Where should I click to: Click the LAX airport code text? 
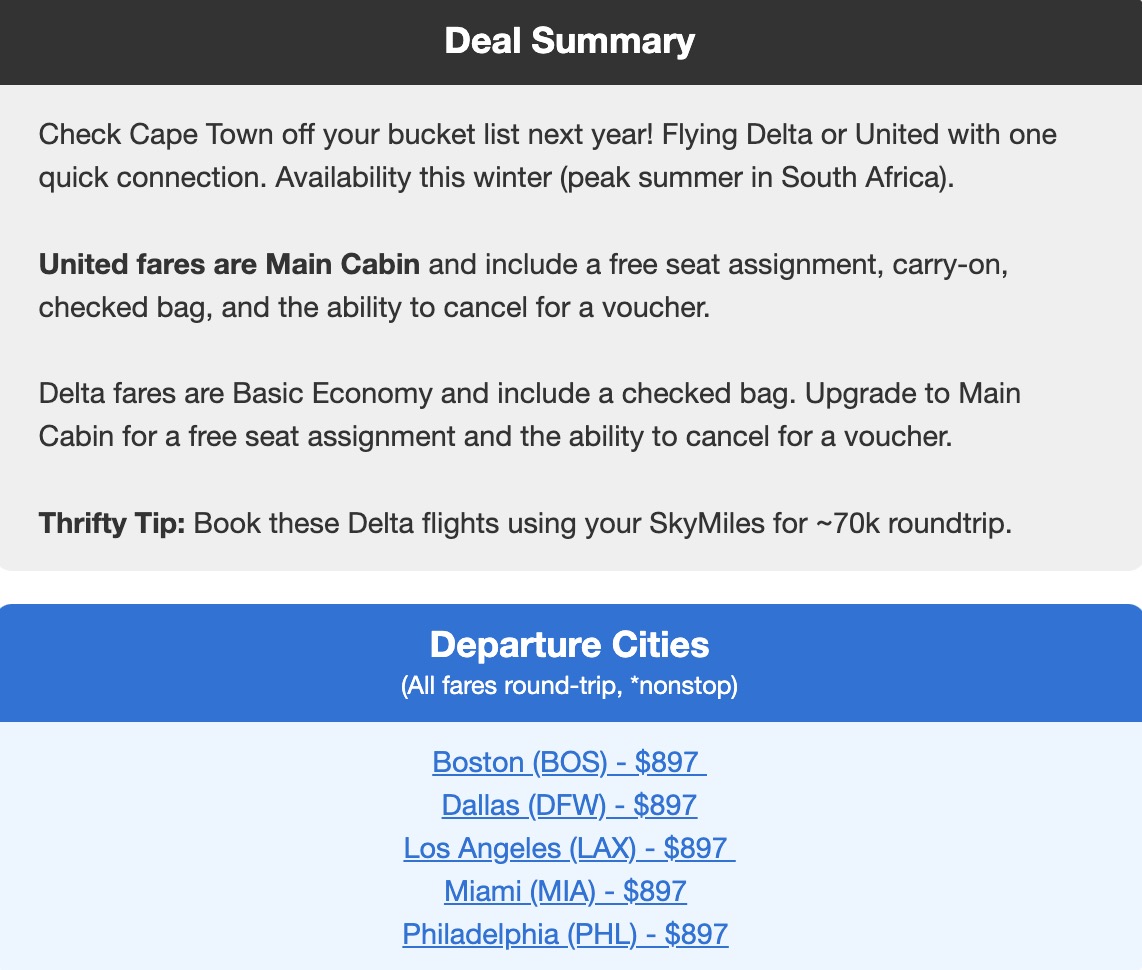[600, 848]
